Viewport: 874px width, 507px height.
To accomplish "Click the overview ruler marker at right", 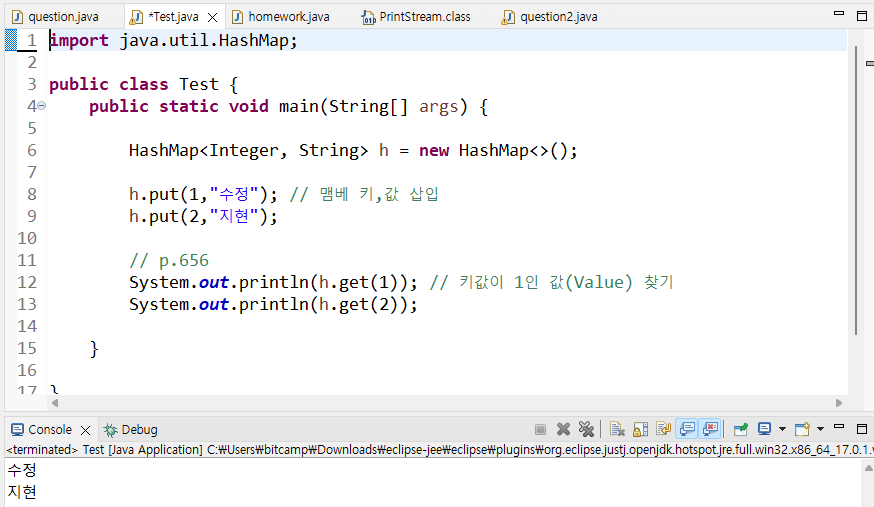I will 870,64.
